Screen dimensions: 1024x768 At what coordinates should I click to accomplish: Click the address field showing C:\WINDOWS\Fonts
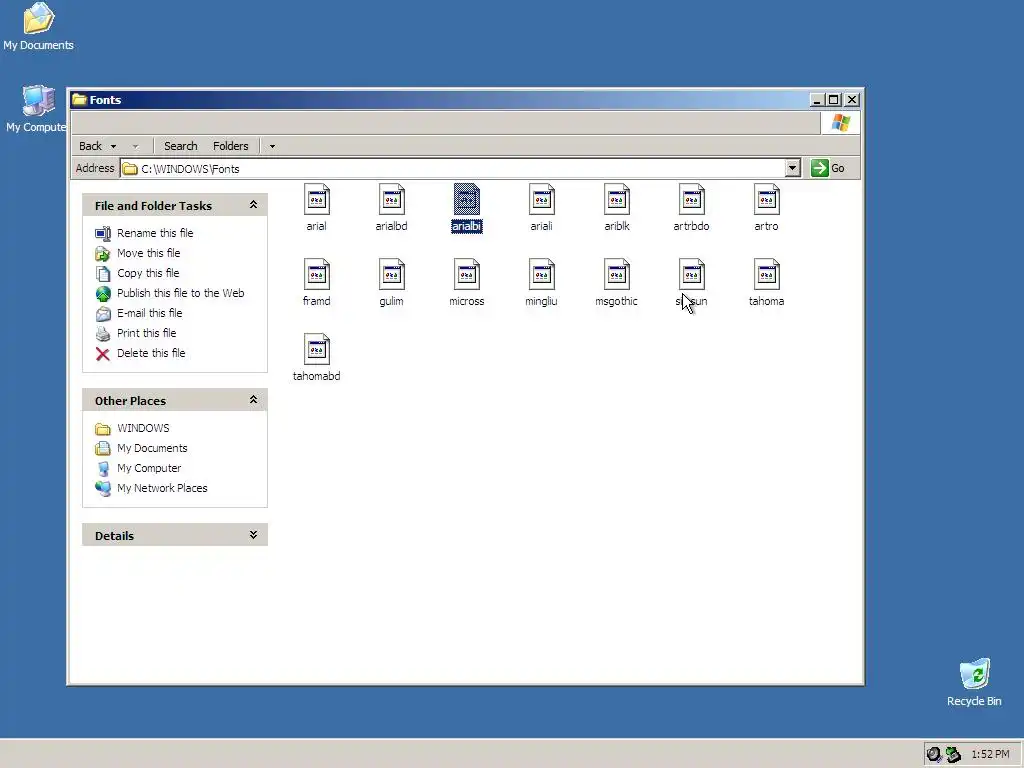click(x=453, y=168)
